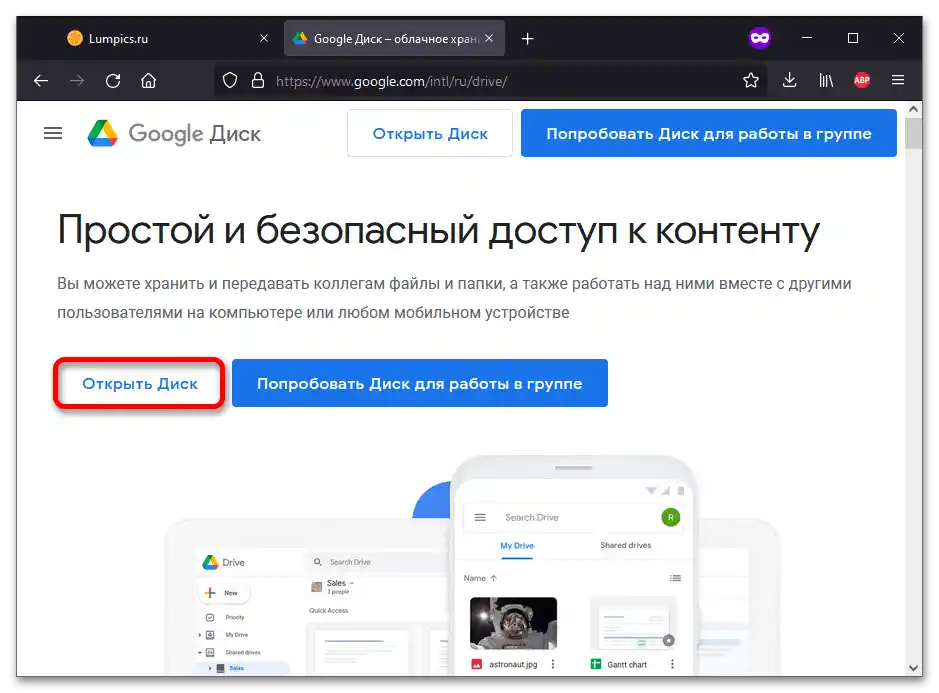
Task: Click the Adblock Plus extension icon
Action: (x=862, y=80)
